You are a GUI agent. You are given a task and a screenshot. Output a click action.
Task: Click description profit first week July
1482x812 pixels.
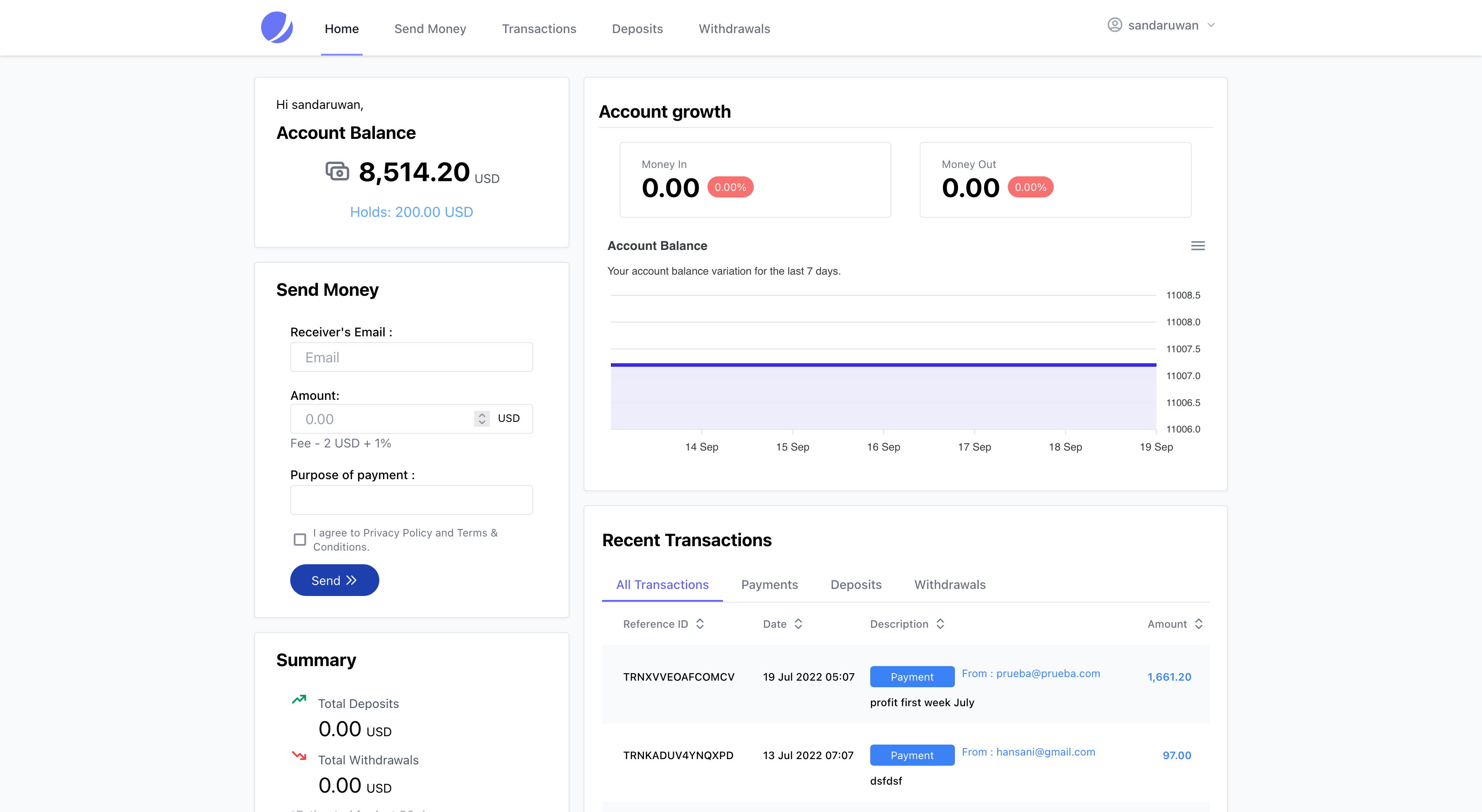point(922,702)
